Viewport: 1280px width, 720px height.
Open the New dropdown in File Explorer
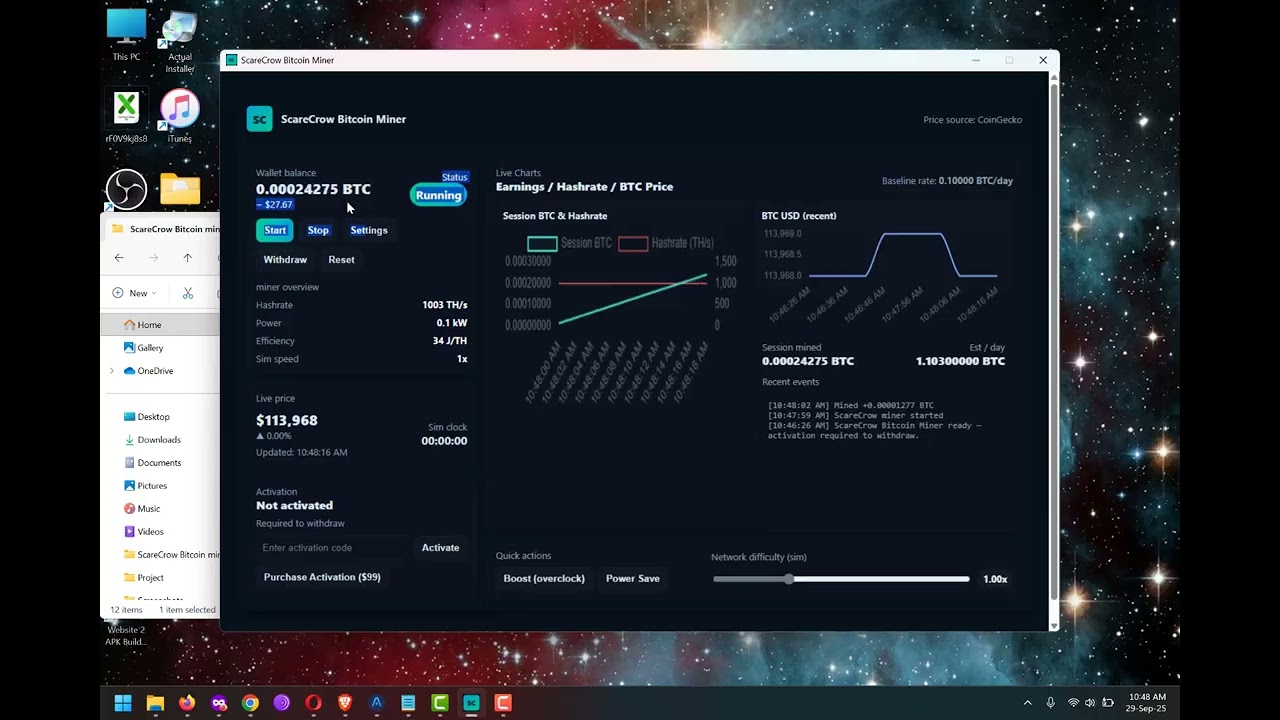click(x=137, y=293)
